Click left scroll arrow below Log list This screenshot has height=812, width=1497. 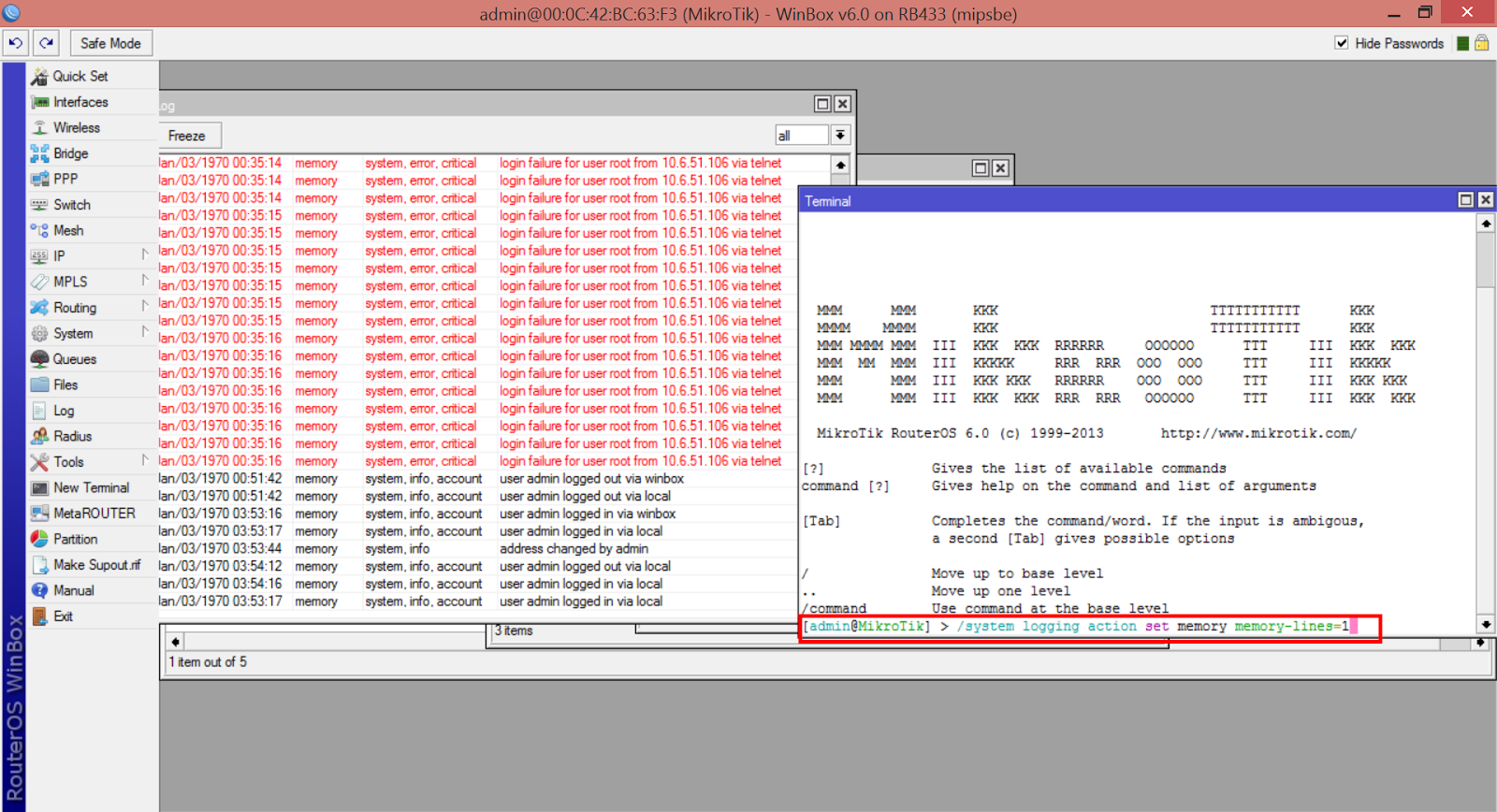point(176,642)
